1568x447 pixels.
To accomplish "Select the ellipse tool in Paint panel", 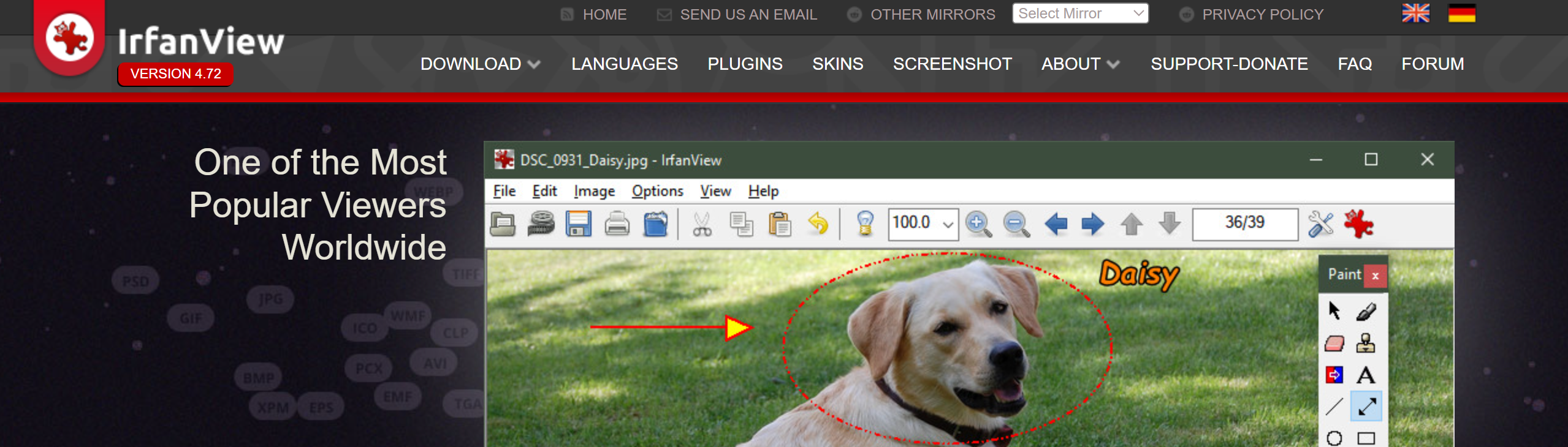I will point(1334,438).
